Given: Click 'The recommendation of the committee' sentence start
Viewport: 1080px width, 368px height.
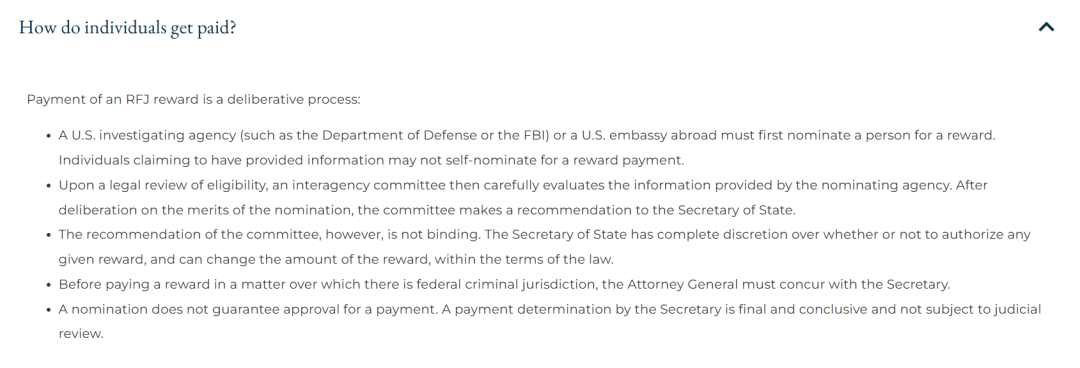Looking at the screenshot, I should pyautogui.click(x=189, y=235).
